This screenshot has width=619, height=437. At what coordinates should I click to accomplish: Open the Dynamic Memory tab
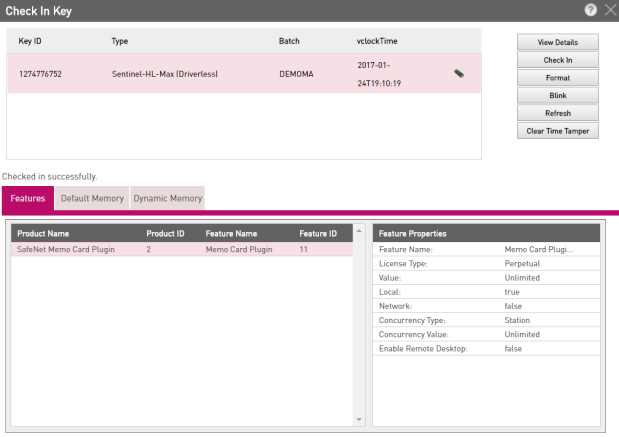pyautogui.click(x=167, y=198)
